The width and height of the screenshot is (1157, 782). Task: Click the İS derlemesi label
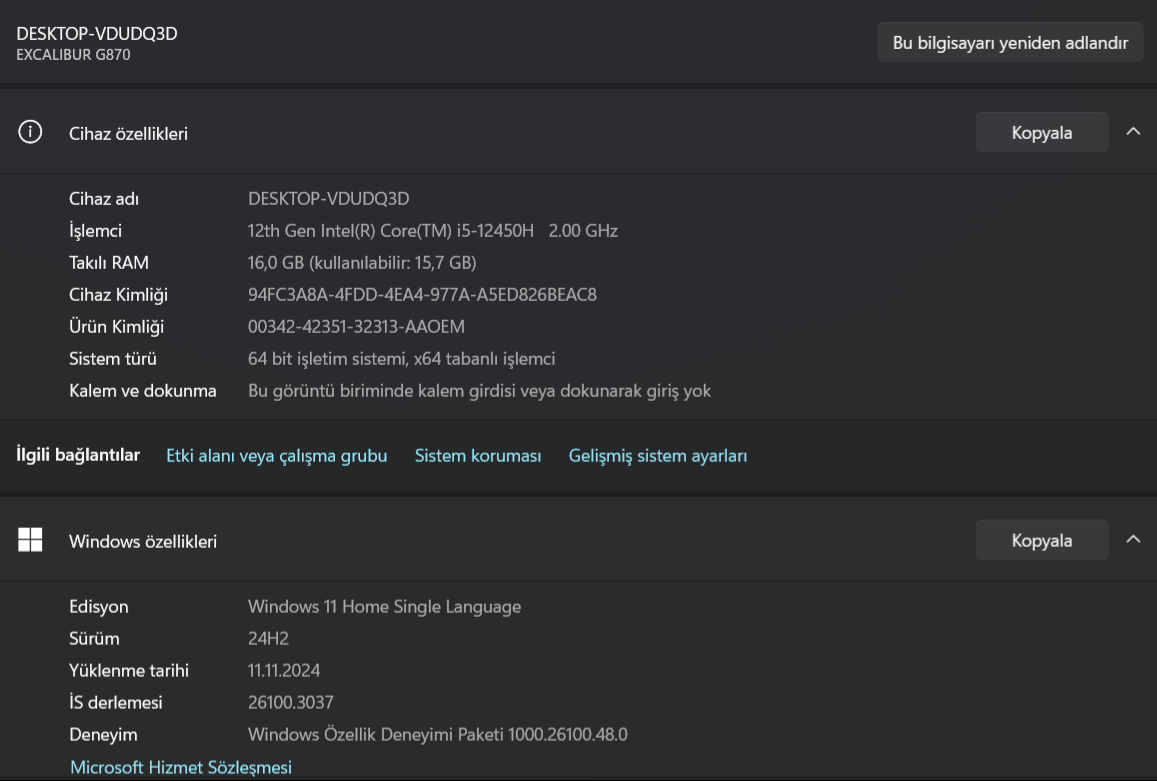pyautogui.click(x=116, y=702)
